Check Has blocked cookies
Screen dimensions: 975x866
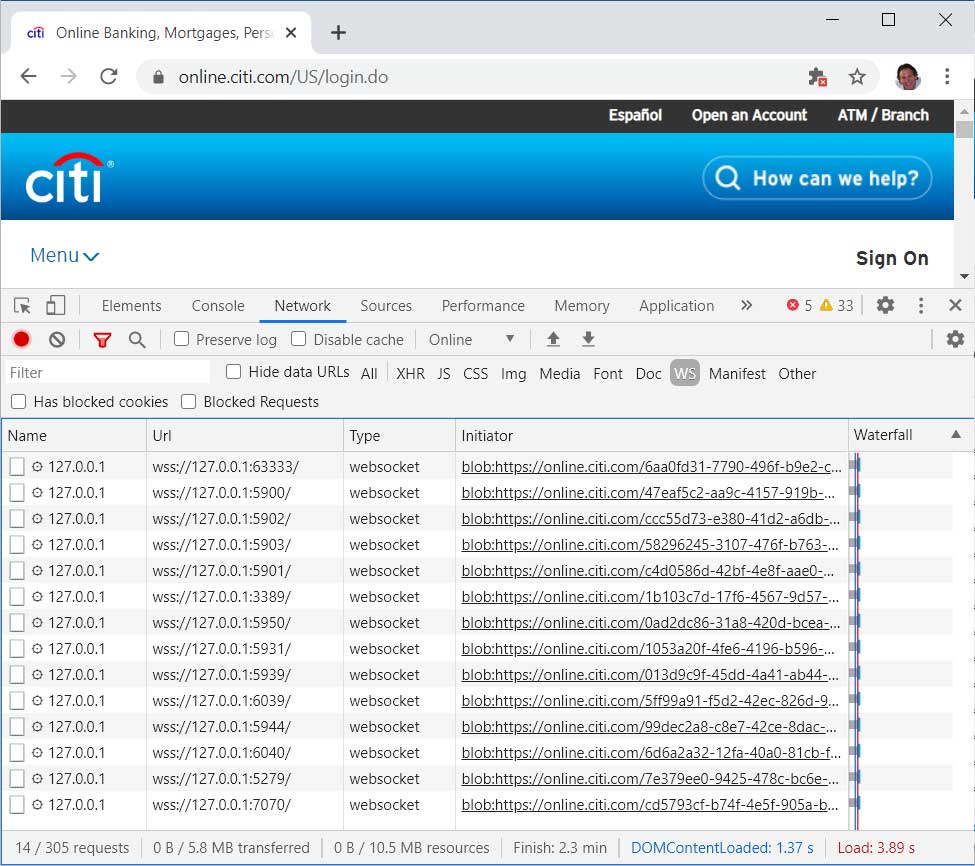19,402
